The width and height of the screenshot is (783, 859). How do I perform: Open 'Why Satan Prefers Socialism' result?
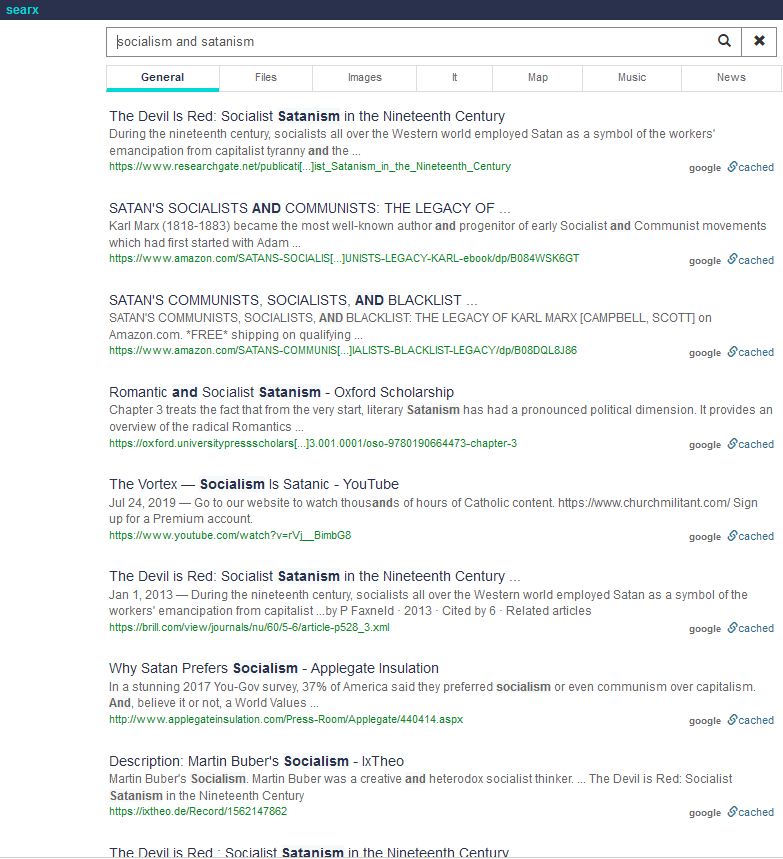tap(273, 668)
